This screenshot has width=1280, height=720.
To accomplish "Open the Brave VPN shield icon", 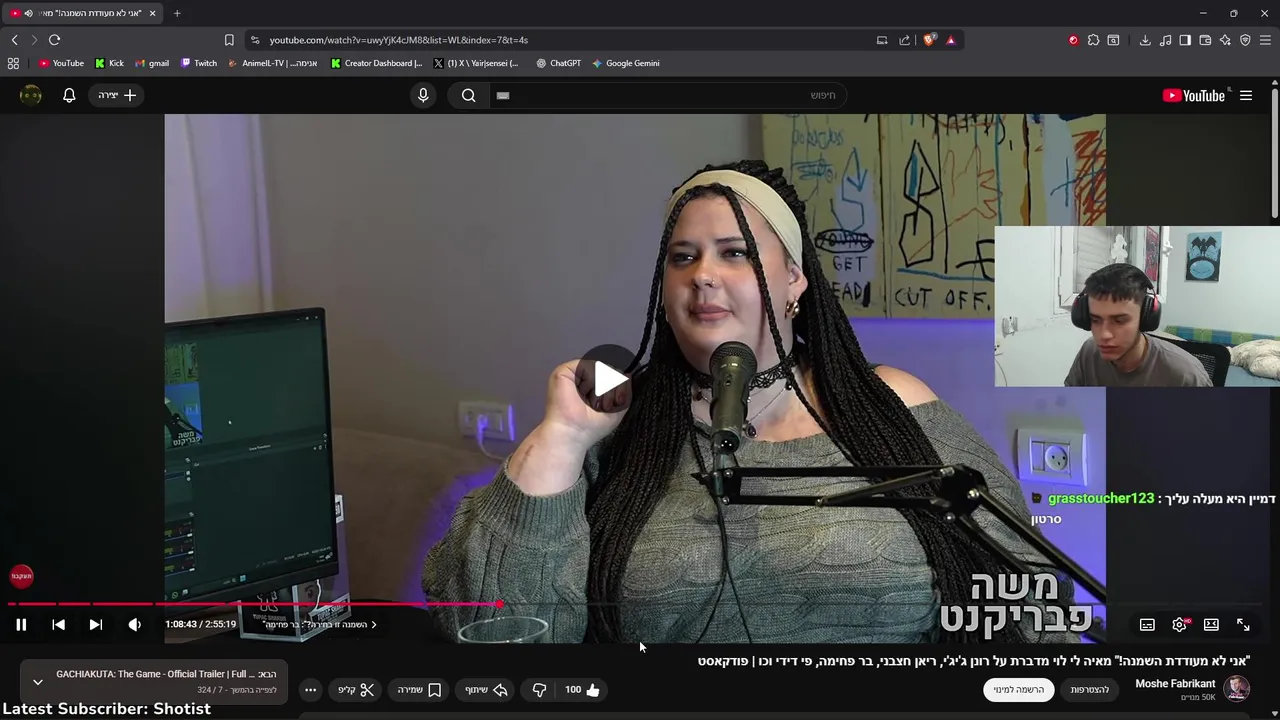I will (1245, 40).
